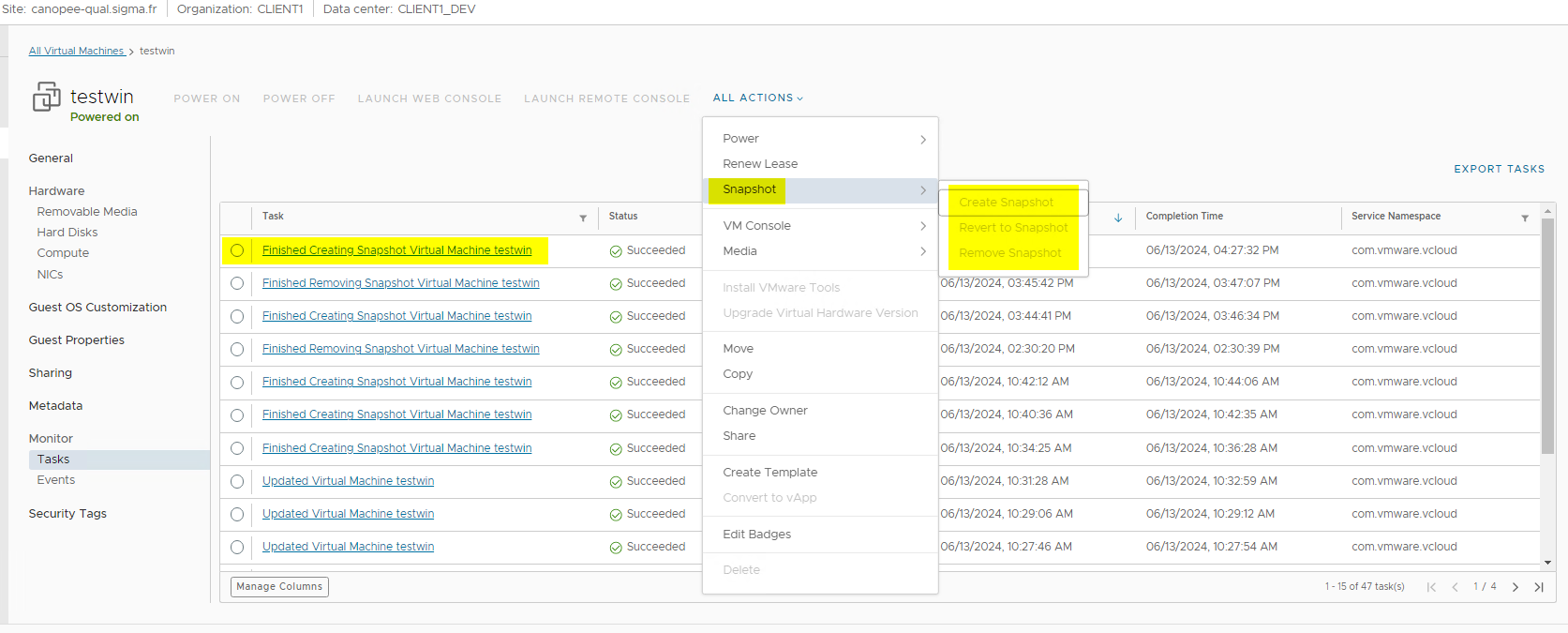The width and height of the screenshot is (1568, 633).
Task: Open the 10:31:28 AM Updated Virtual Machine link
Action: click(348, 481)
